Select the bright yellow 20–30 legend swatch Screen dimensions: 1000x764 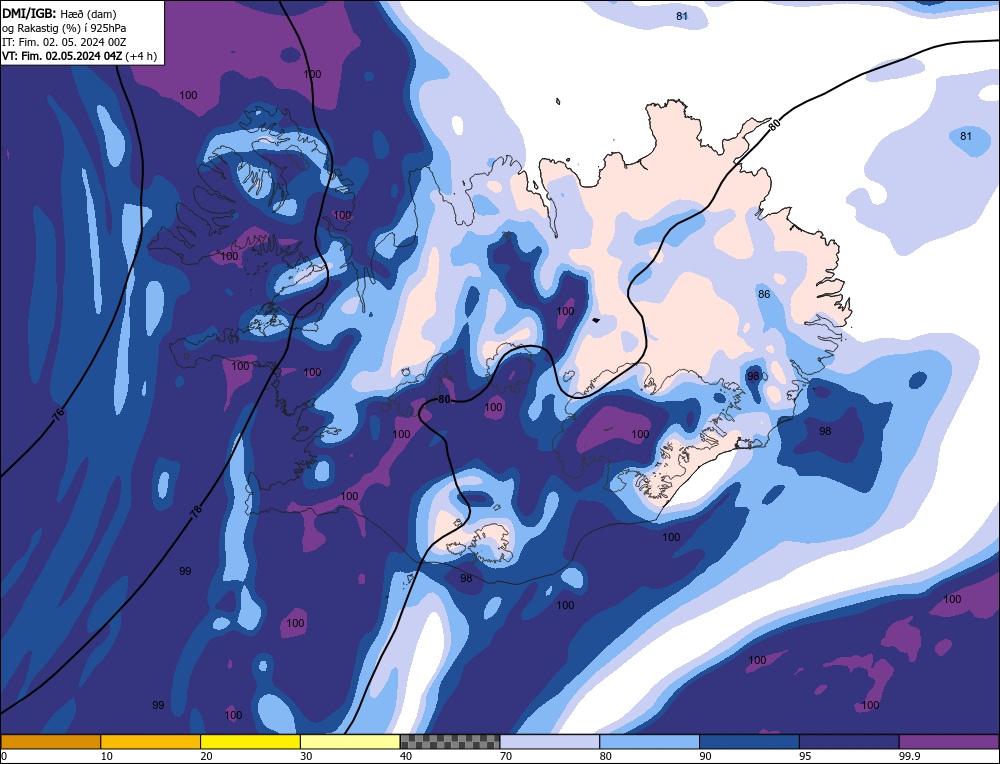point(250,742)
